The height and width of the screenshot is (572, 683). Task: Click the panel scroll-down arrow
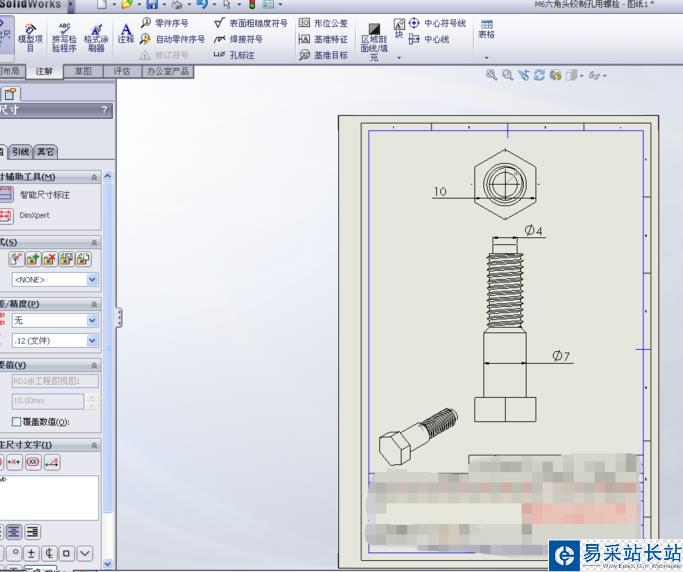(x=108, y=563)
